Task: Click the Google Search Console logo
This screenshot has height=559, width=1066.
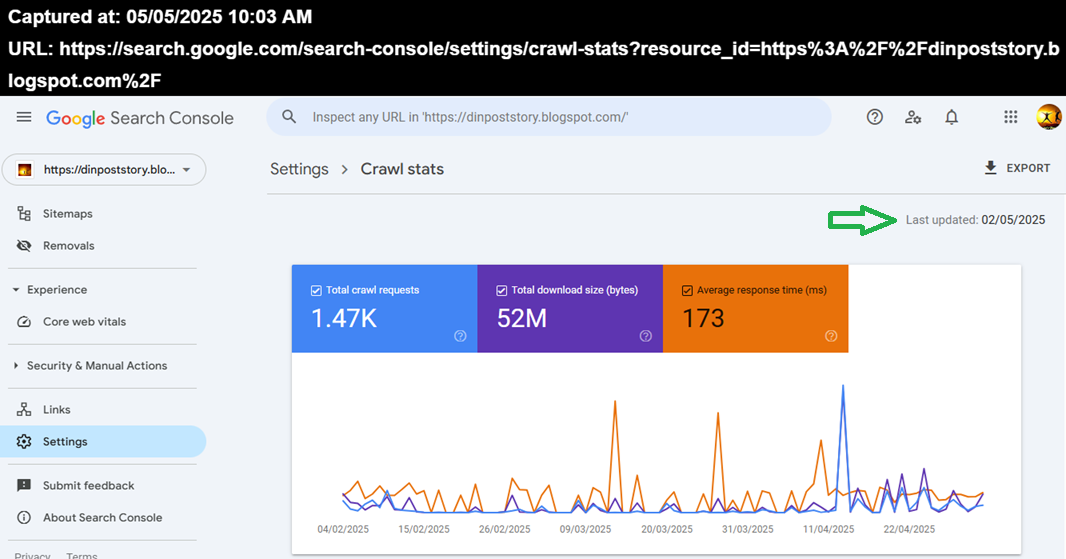Action: coord(139,118)
